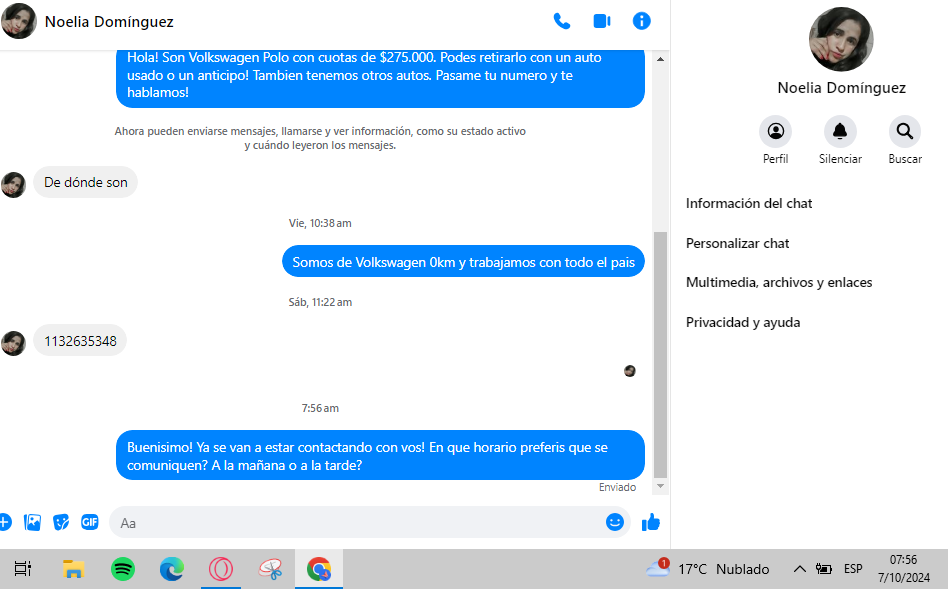Show hidden system tray icons
This screenshot has width=948, height=589.
point(799,568)
